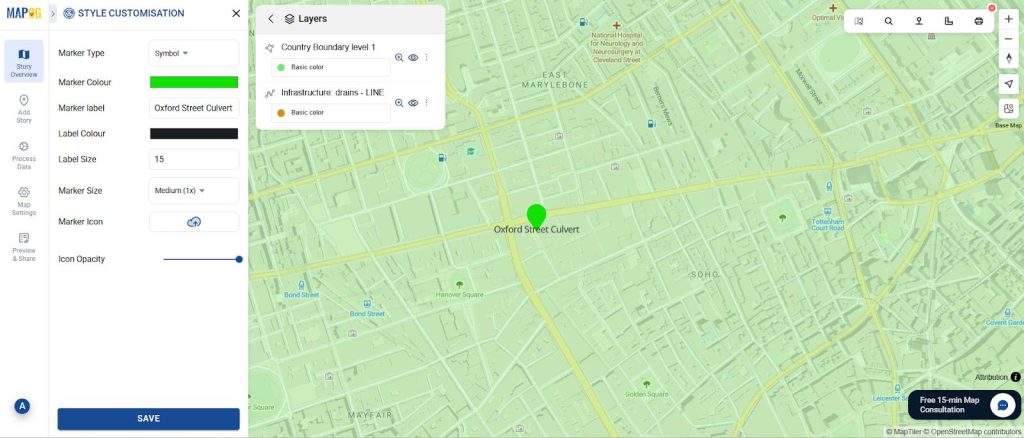
Task: Click the location pin tool in the map toolbar
Action: [x=918, y=21]
